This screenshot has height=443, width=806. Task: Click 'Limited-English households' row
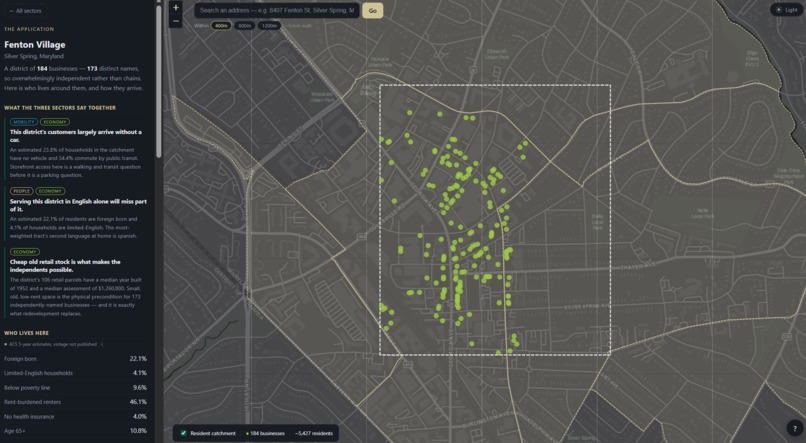(76, 373)
